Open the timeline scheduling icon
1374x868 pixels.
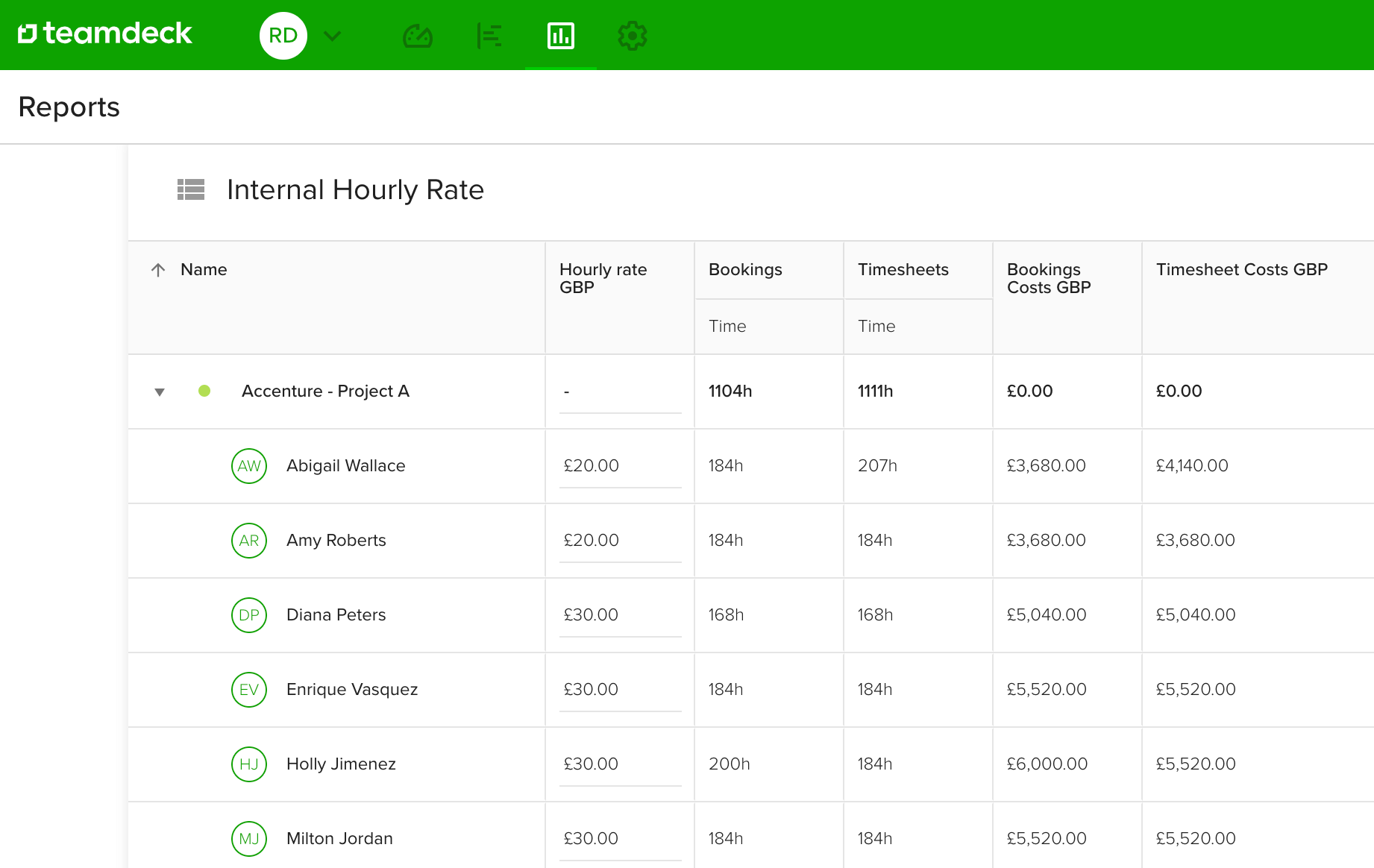[x=489, y=36]
